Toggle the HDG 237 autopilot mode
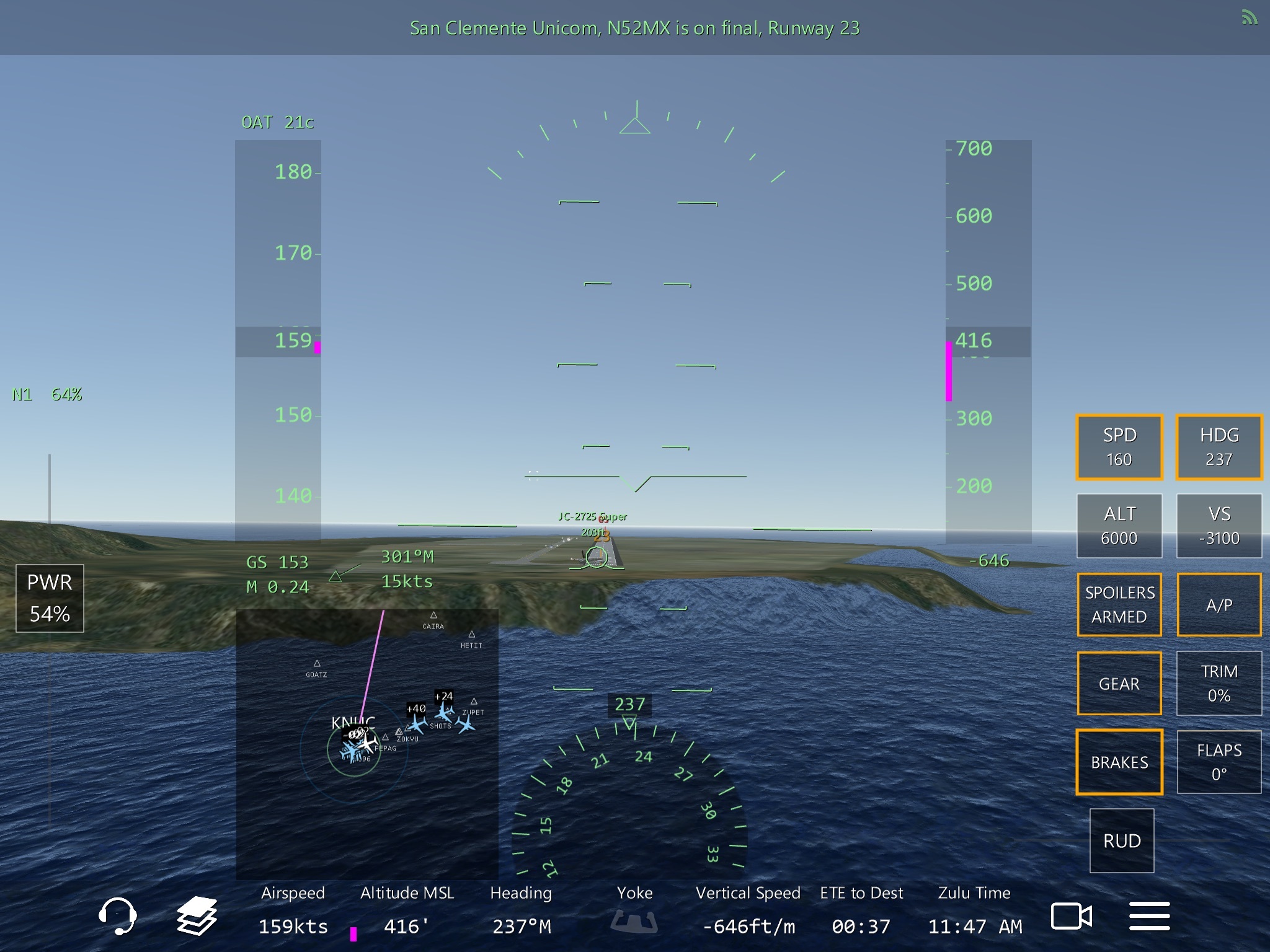Image resolution: width=1270 pixels, height=952 pixels. click(x=1219, y=447)
